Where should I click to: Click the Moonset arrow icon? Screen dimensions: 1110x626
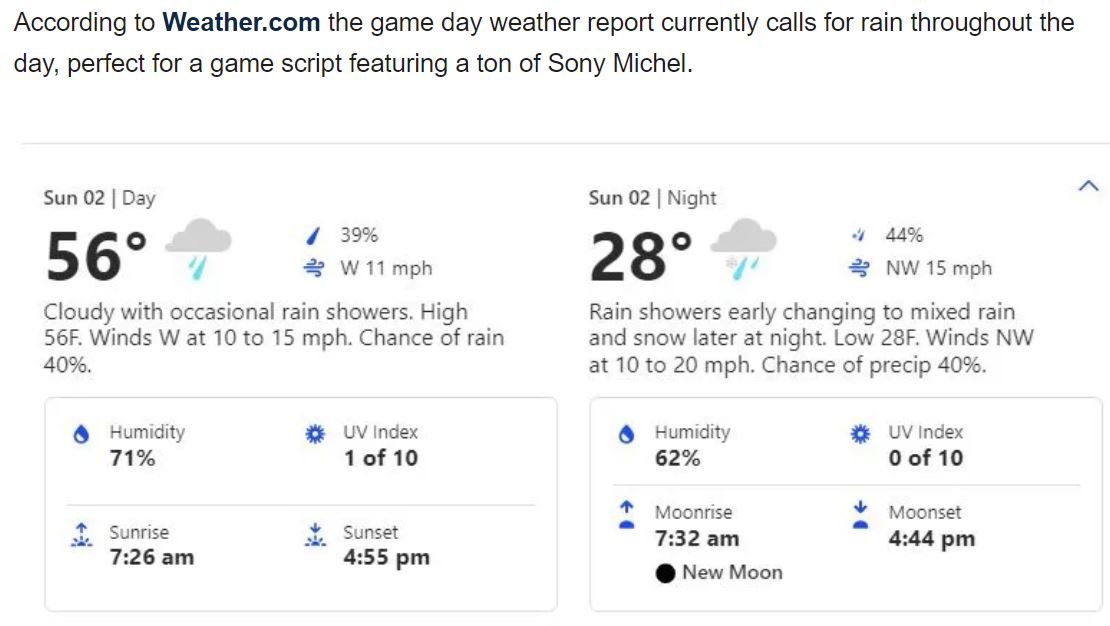click(x=860, y=515)
